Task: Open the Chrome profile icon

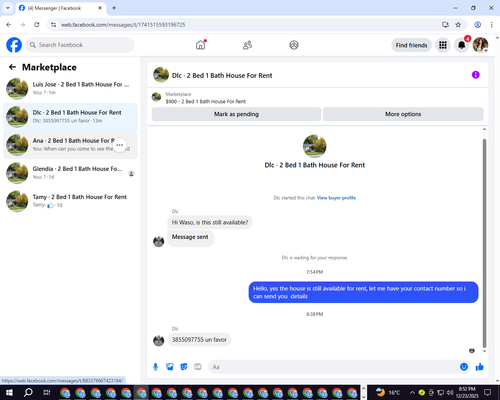Action: [x=478, y=25]
